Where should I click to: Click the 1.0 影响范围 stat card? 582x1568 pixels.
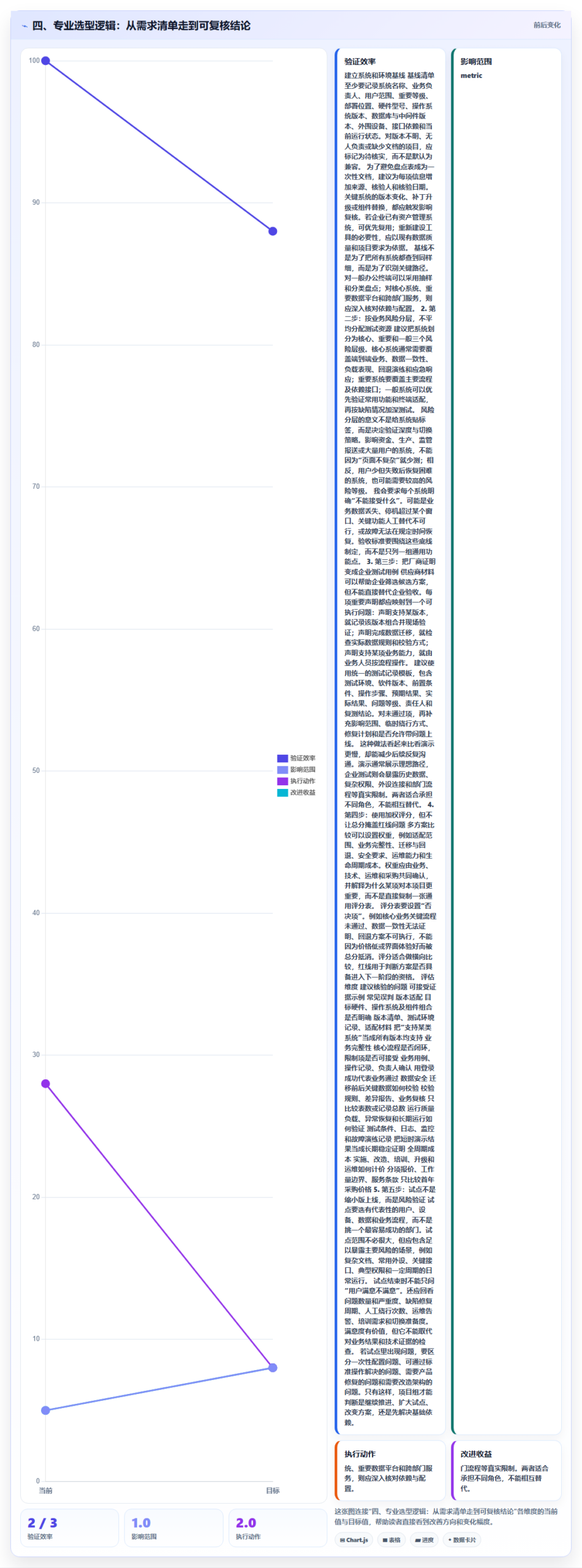pos(173,1528)
